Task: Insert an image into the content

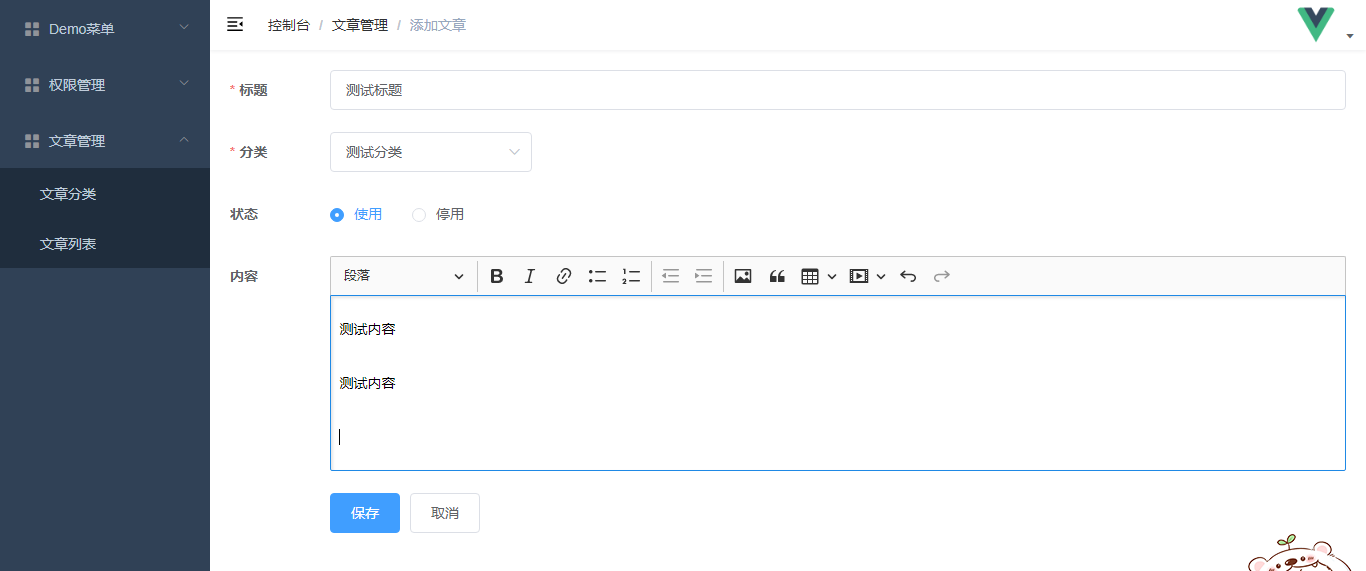Action: (742, 277)
